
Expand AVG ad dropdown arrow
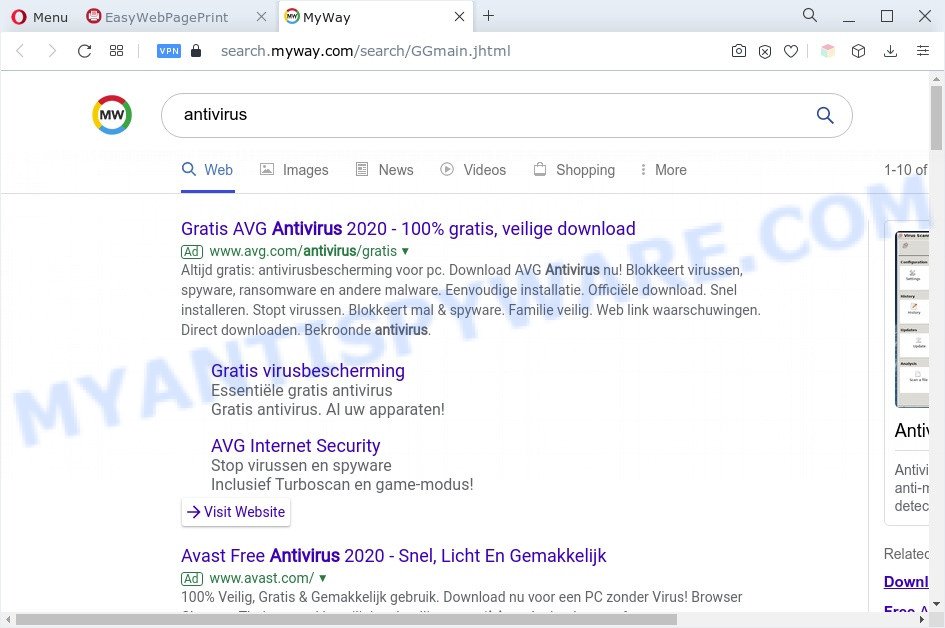405,251
